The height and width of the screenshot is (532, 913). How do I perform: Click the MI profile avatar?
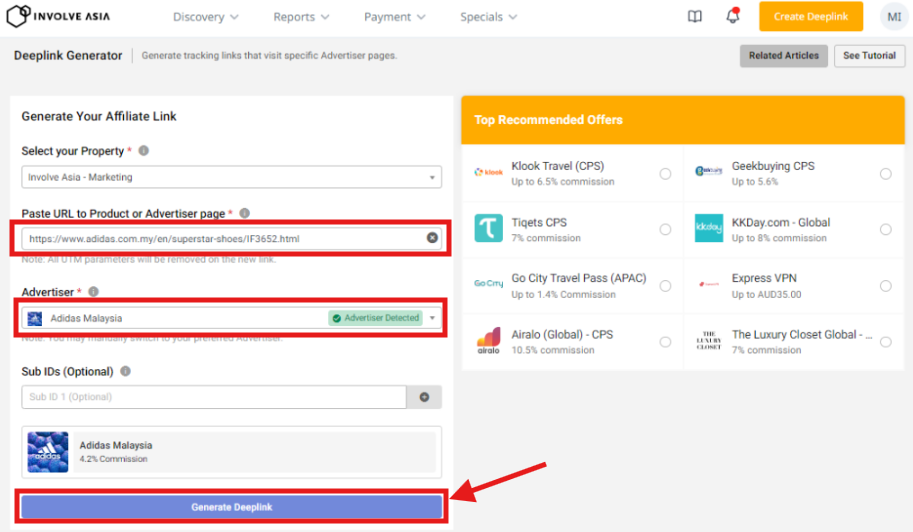coord(893,17)
